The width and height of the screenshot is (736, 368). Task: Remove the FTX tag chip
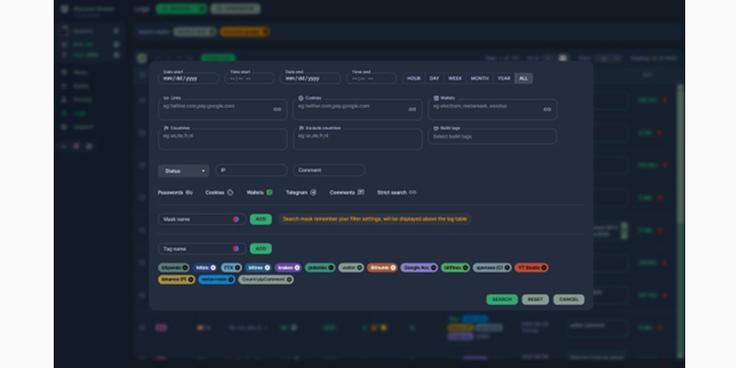pos(238,268)
